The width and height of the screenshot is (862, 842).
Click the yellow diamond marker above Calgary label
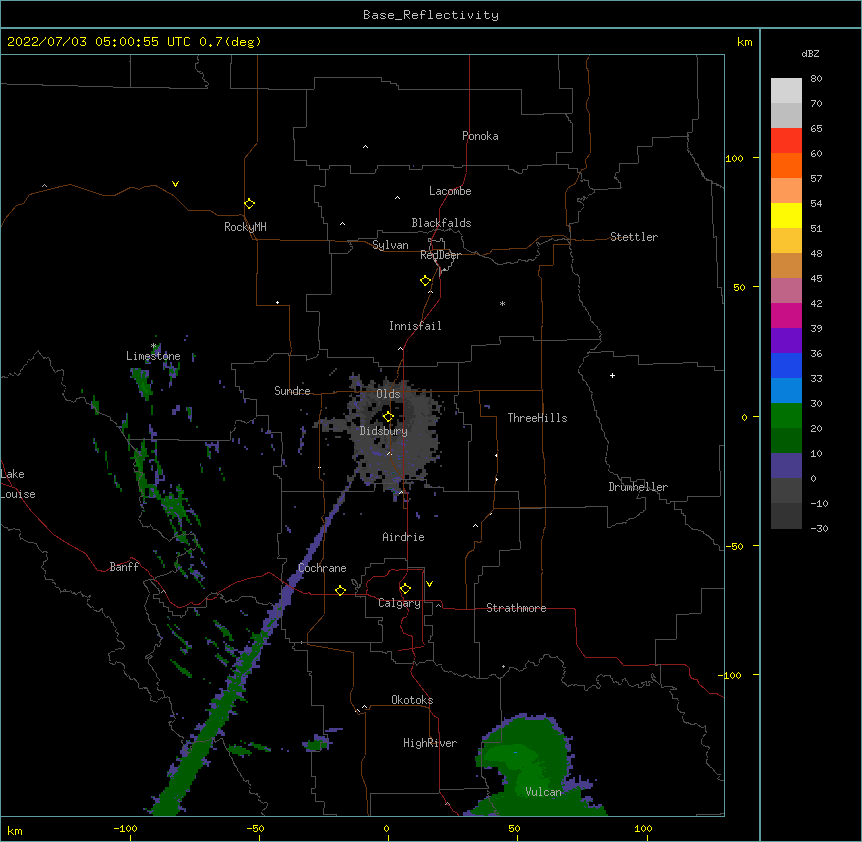(405, 589)
